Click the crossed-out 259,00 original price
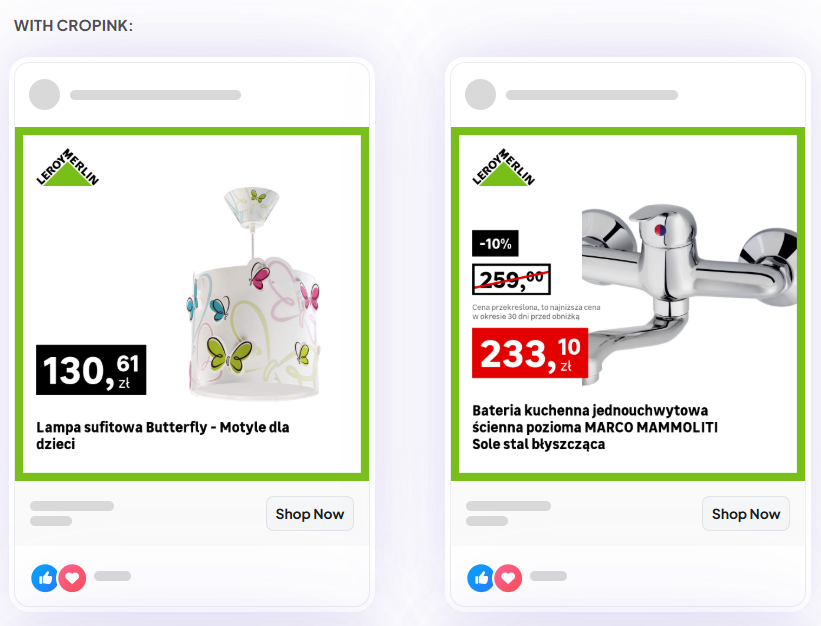821x626 pixels. (x=511, y=280)
